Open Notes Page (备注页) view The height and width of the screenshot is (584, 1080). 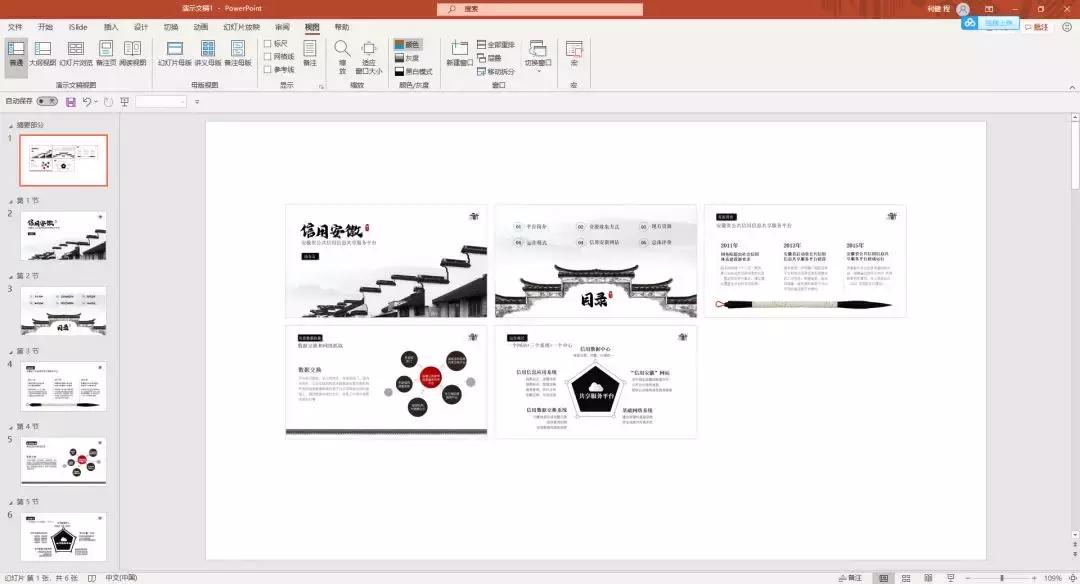pyautogui.click(x=105, y=54)
